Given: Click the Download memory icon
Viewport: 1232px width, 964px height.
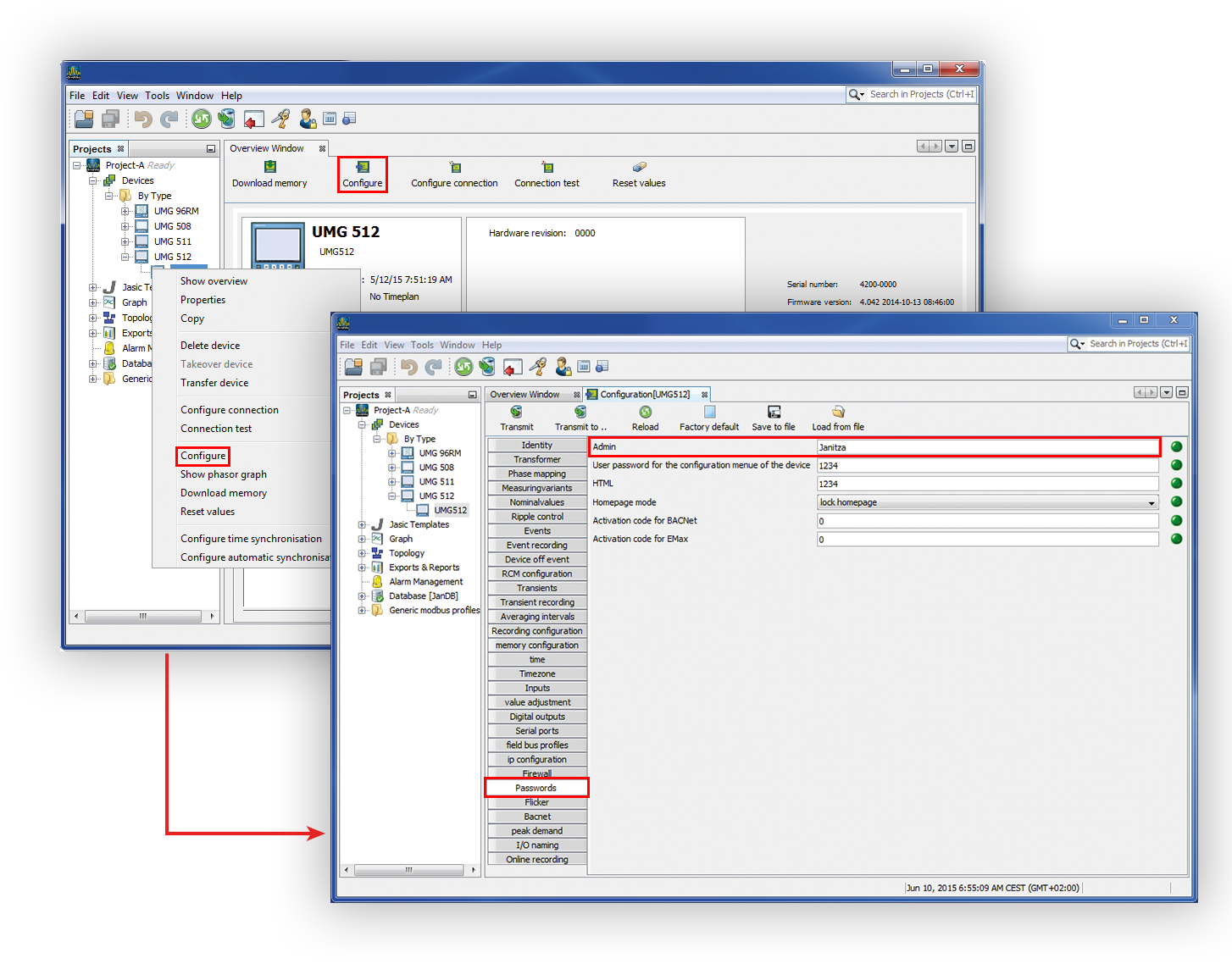Looking at the screenshot, I should (269, 168).
